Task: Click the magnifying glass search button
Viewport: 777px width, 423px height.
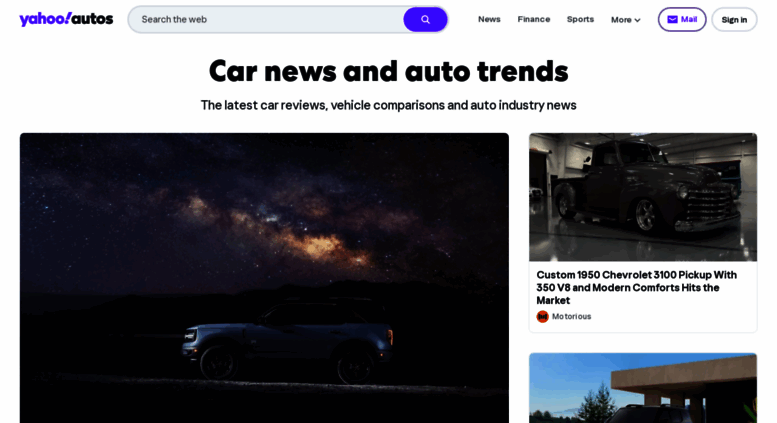Action: click(425, 19)
